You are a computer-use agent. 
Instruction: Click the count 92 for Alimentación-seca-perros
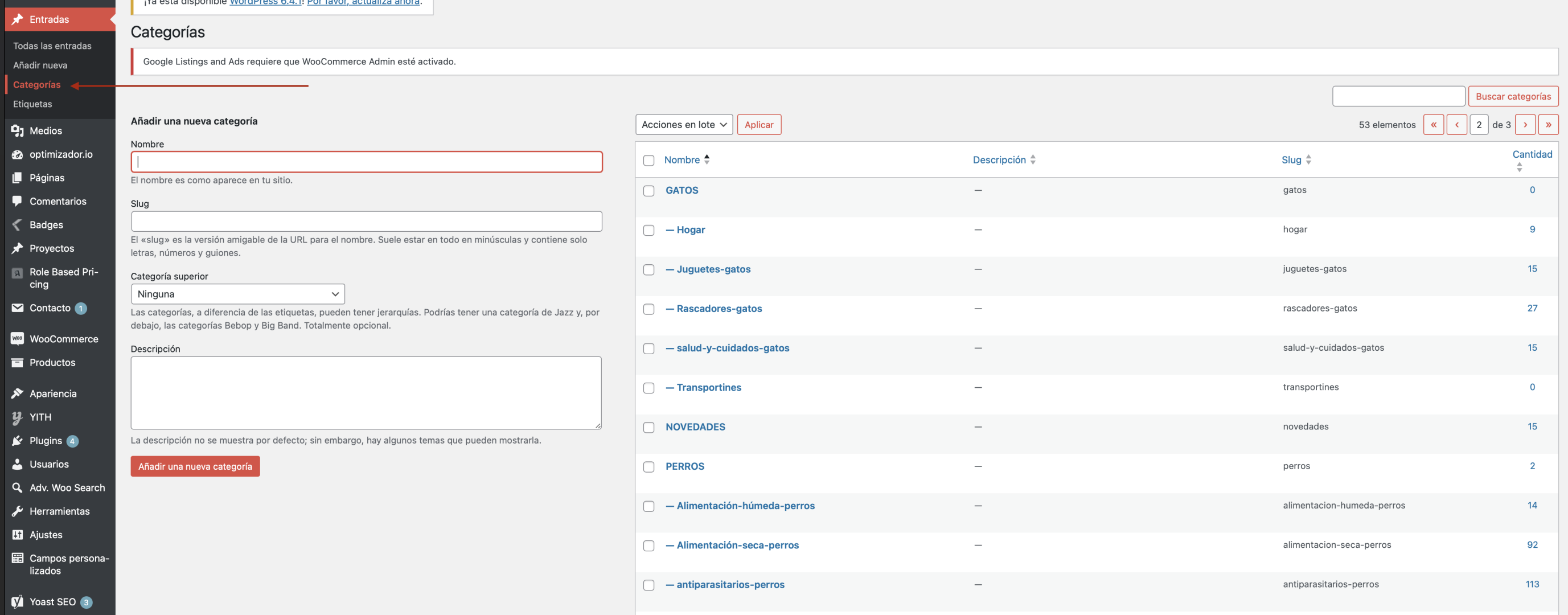pyautogui.click(x=1532, y=545)
